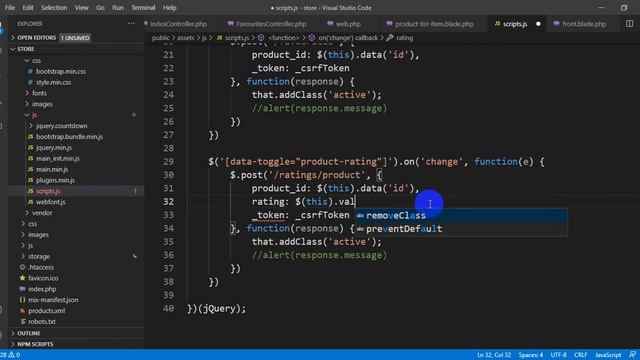Image resolution: width=640 pixels, height=360 pixels.
Task: Open the Edit menu
Action: click(28, 8)
